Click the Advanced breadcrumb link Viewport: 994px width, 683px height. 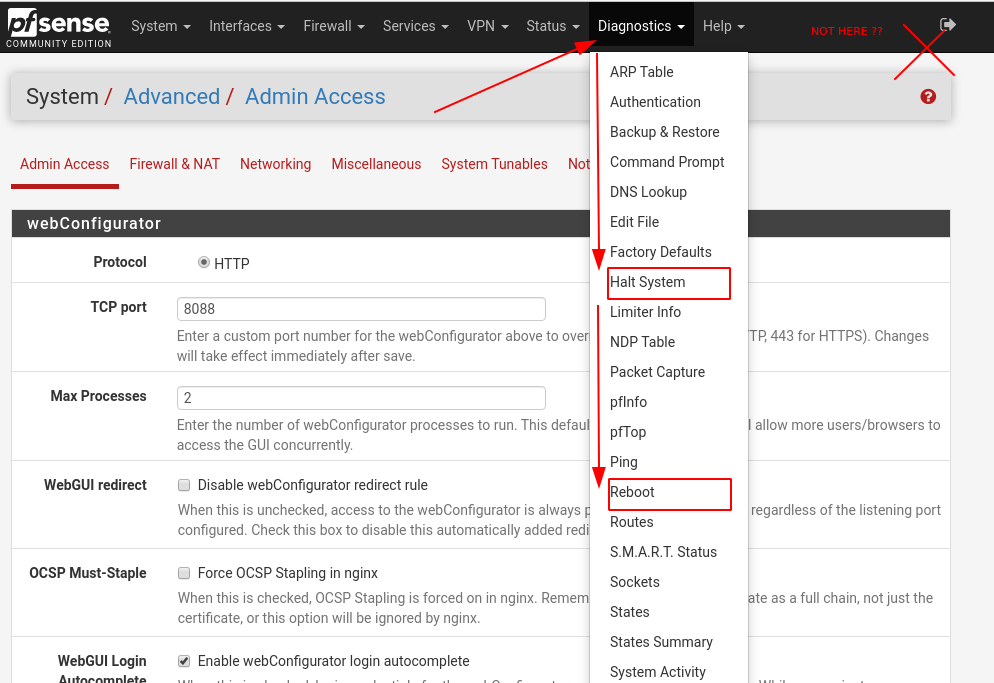[171, 96]
